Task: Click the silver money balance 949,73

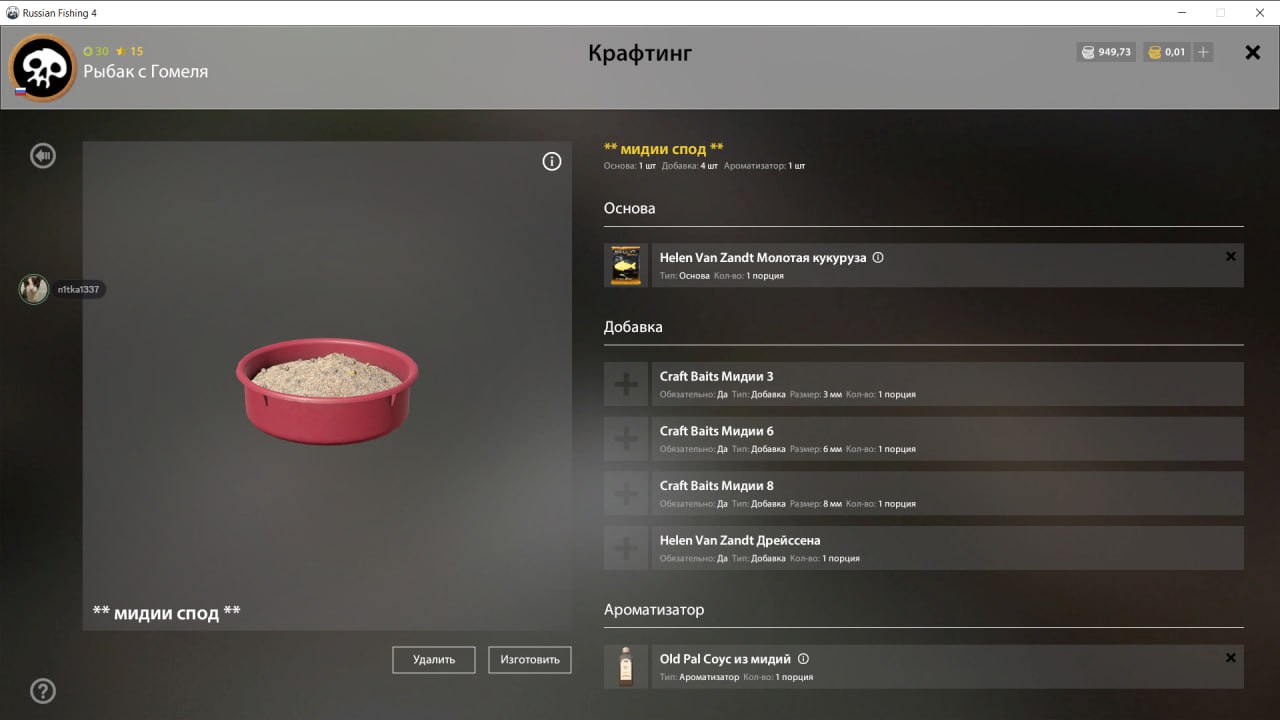Action: [1106, 52]
